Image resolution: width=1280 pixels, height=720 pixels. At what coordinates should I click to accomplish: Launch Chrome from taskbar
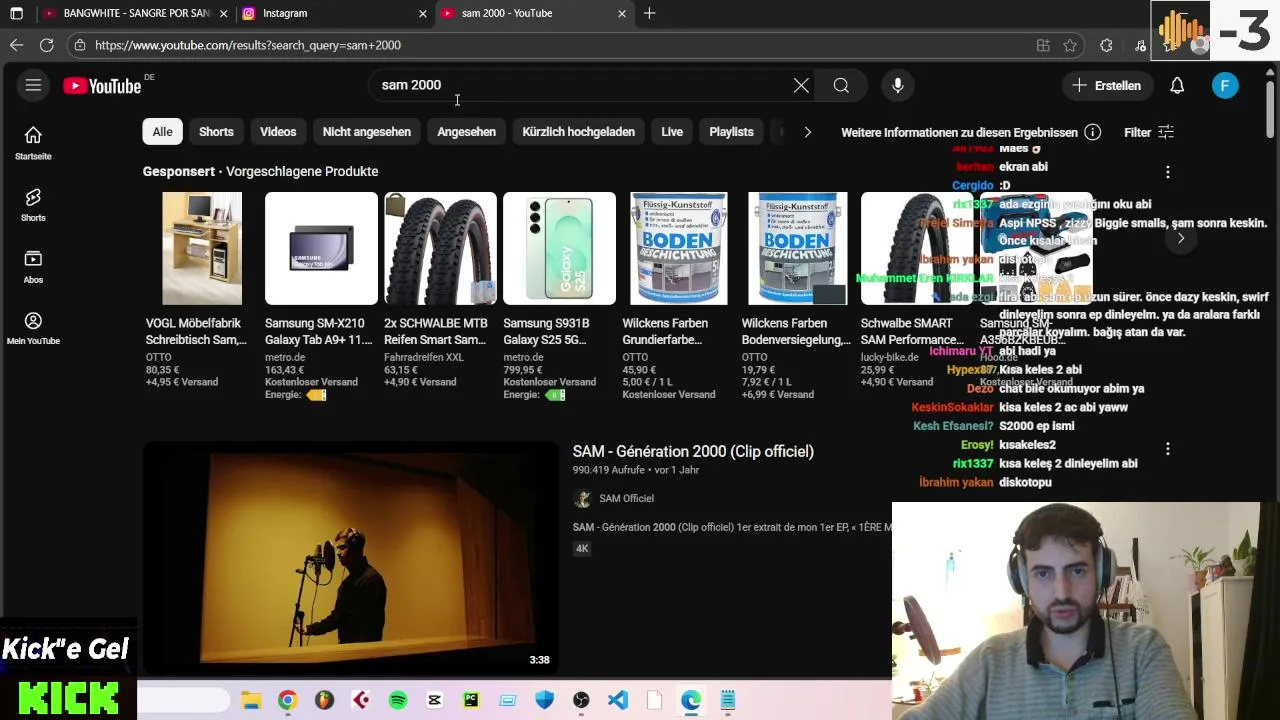(287, 700)
